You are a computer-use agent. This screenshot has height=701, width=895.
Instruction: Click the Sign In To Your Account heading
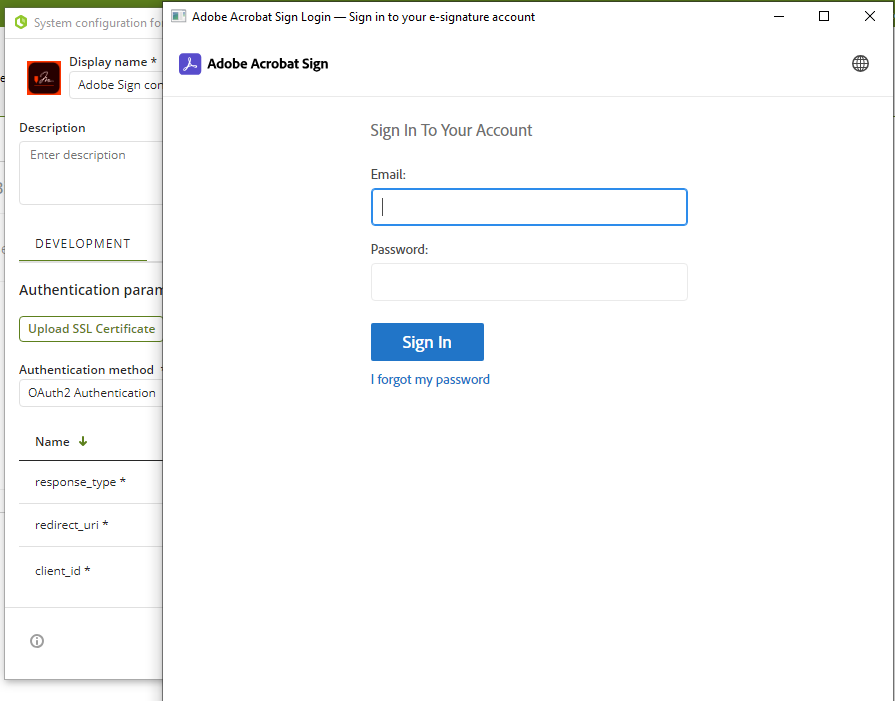tap(451, 130)
